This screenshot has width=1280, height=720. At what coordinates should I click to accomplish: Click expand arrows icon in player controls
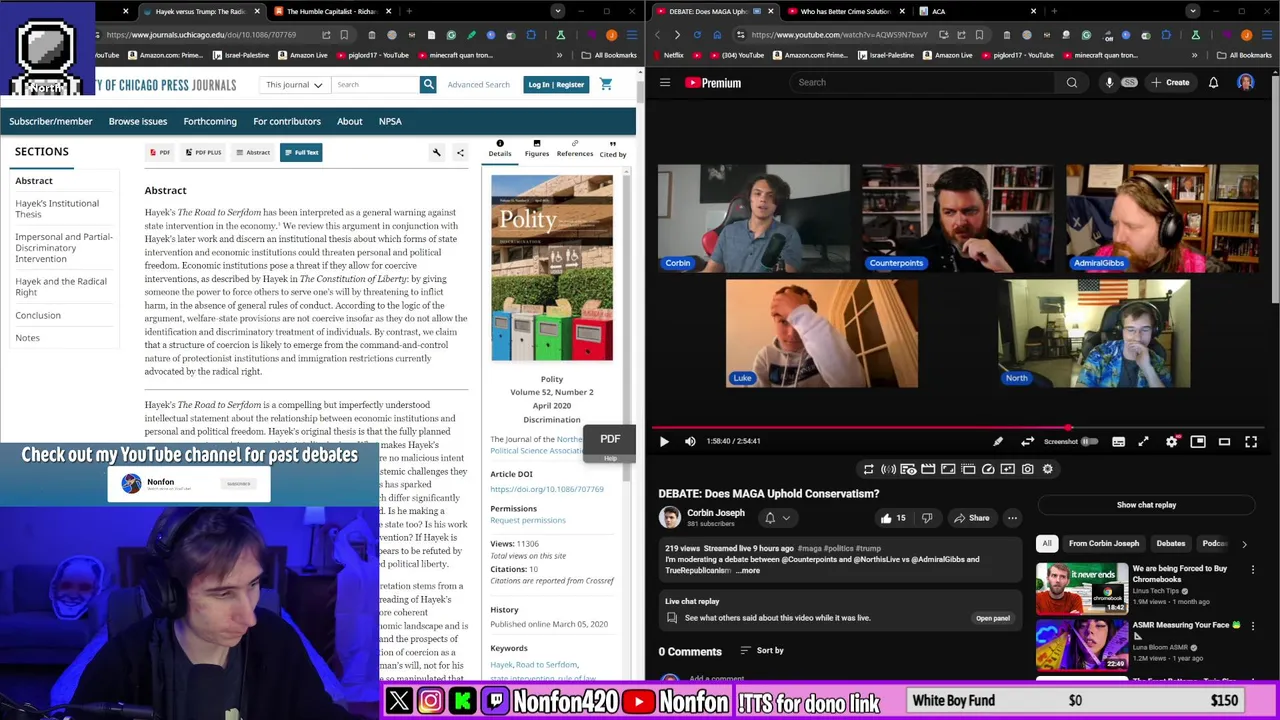coord(1143,441)
